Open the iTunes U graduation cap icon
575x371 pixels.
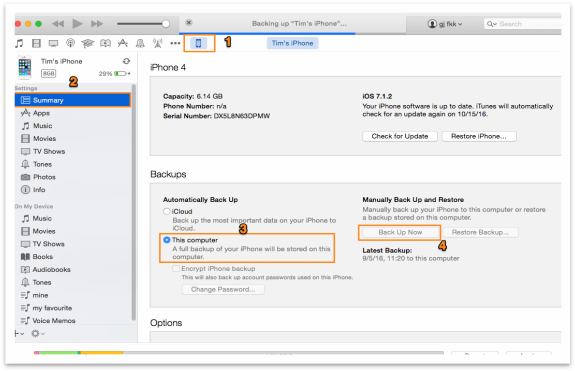(x=88, y=43)
